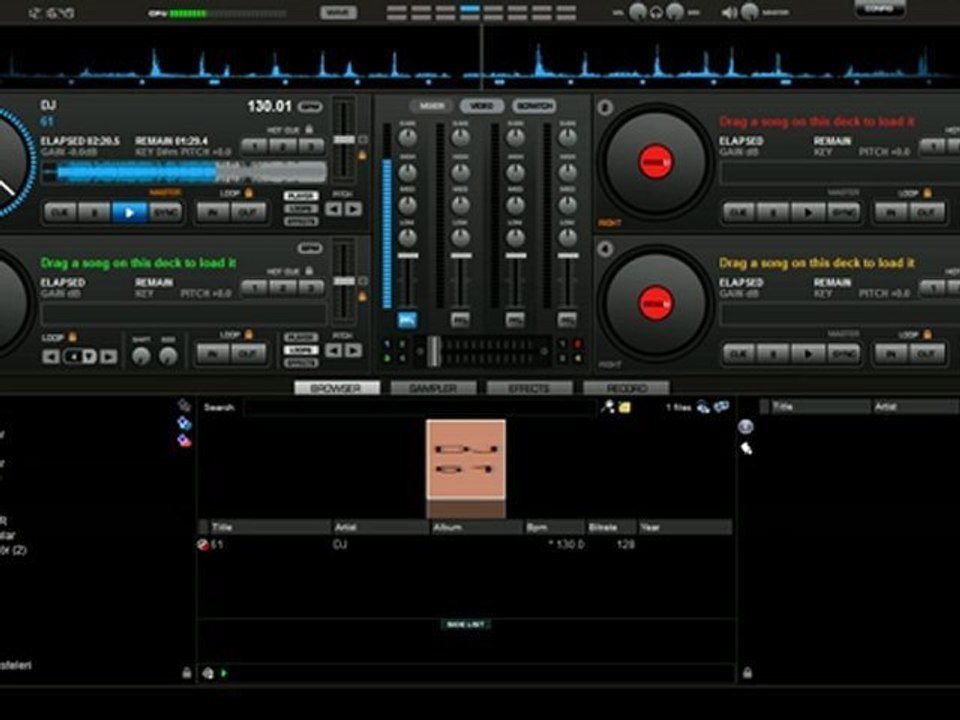
Task: Trigger hot cue 3 on the top-left deck
Action: coord(310,146)
